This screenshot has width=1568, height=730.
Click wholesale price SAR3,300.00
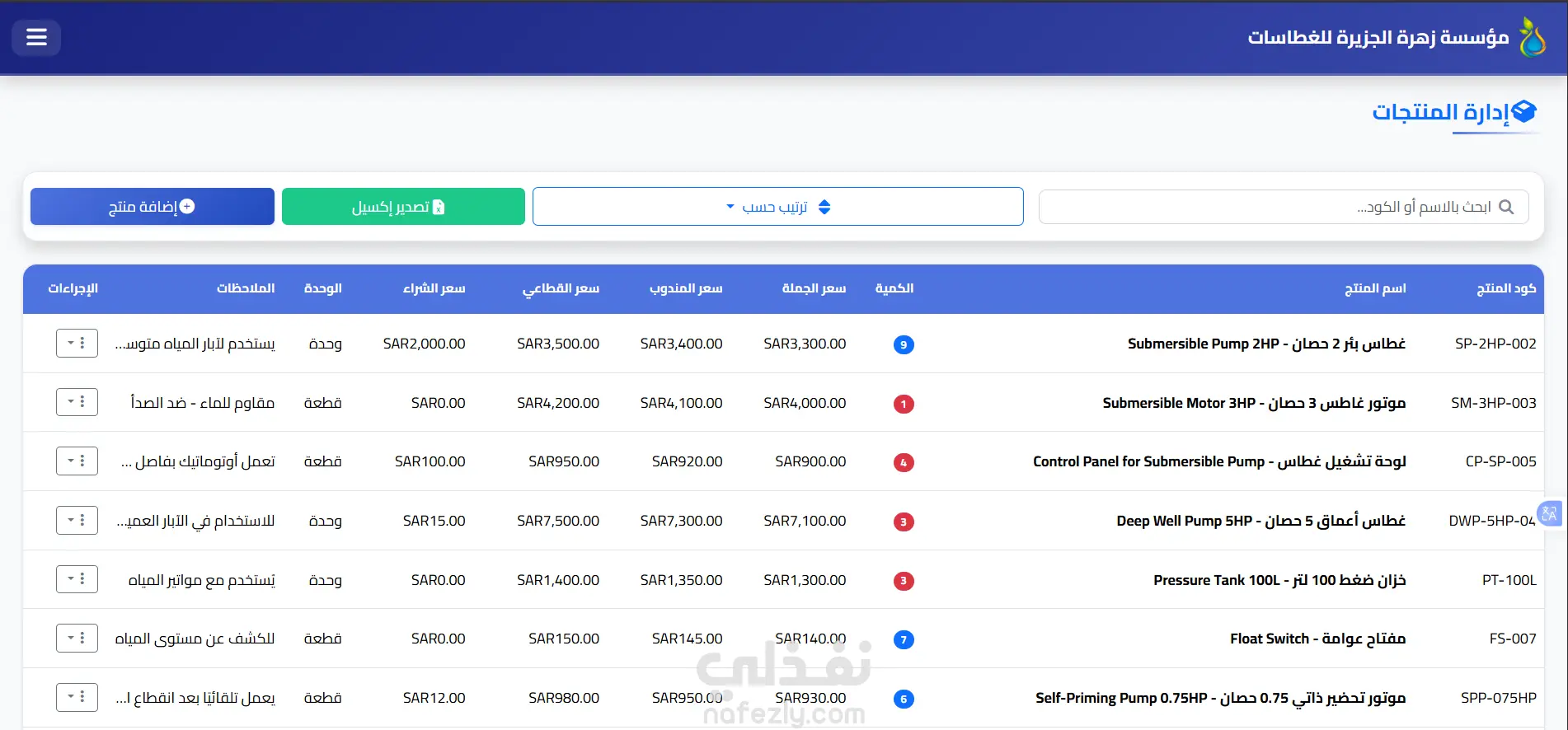[x=805, y=344]
